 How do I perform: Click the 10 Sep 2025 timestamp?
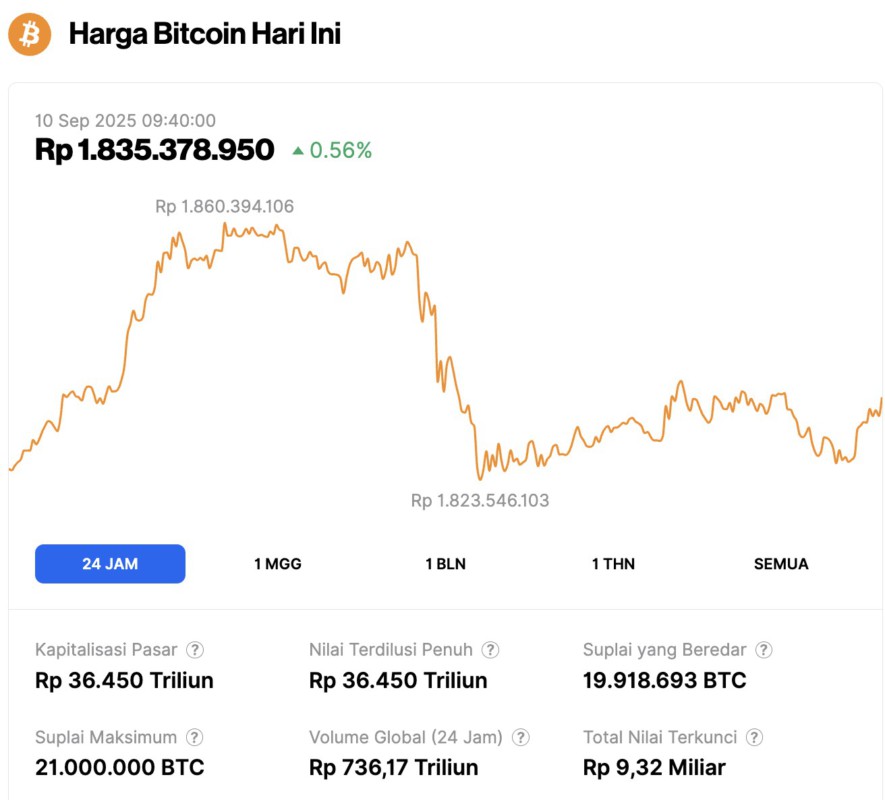(123, 120)
